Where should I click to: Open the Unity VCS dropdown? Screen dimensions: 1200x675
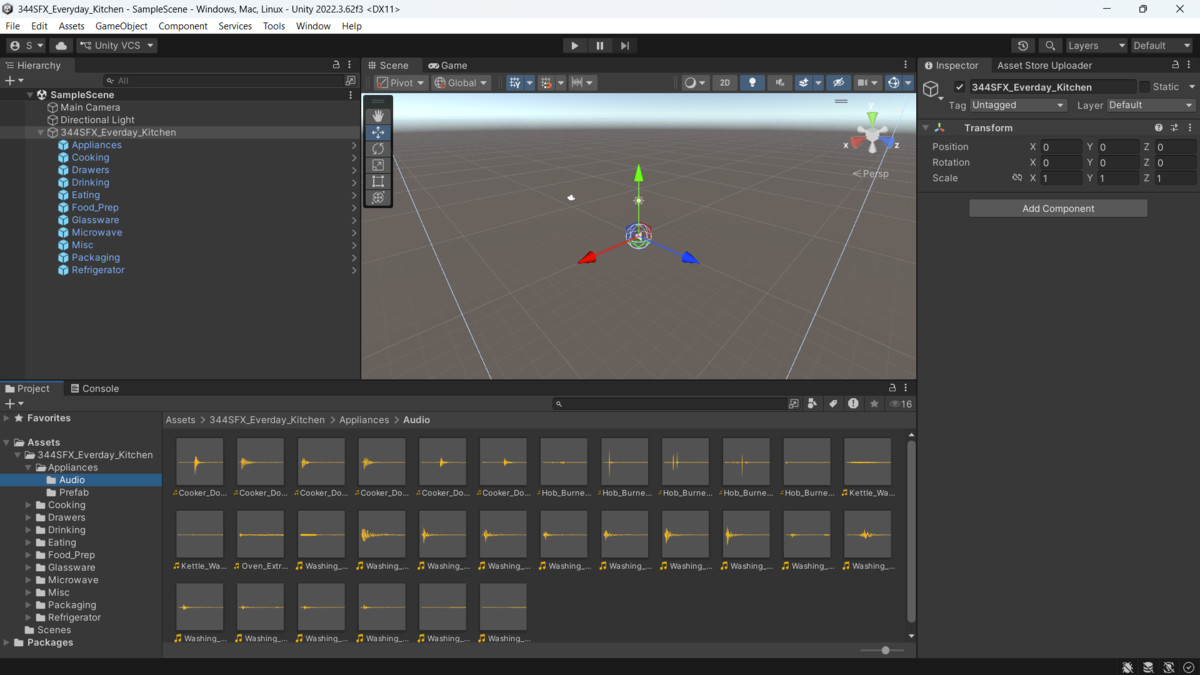[x=117, y=45]
